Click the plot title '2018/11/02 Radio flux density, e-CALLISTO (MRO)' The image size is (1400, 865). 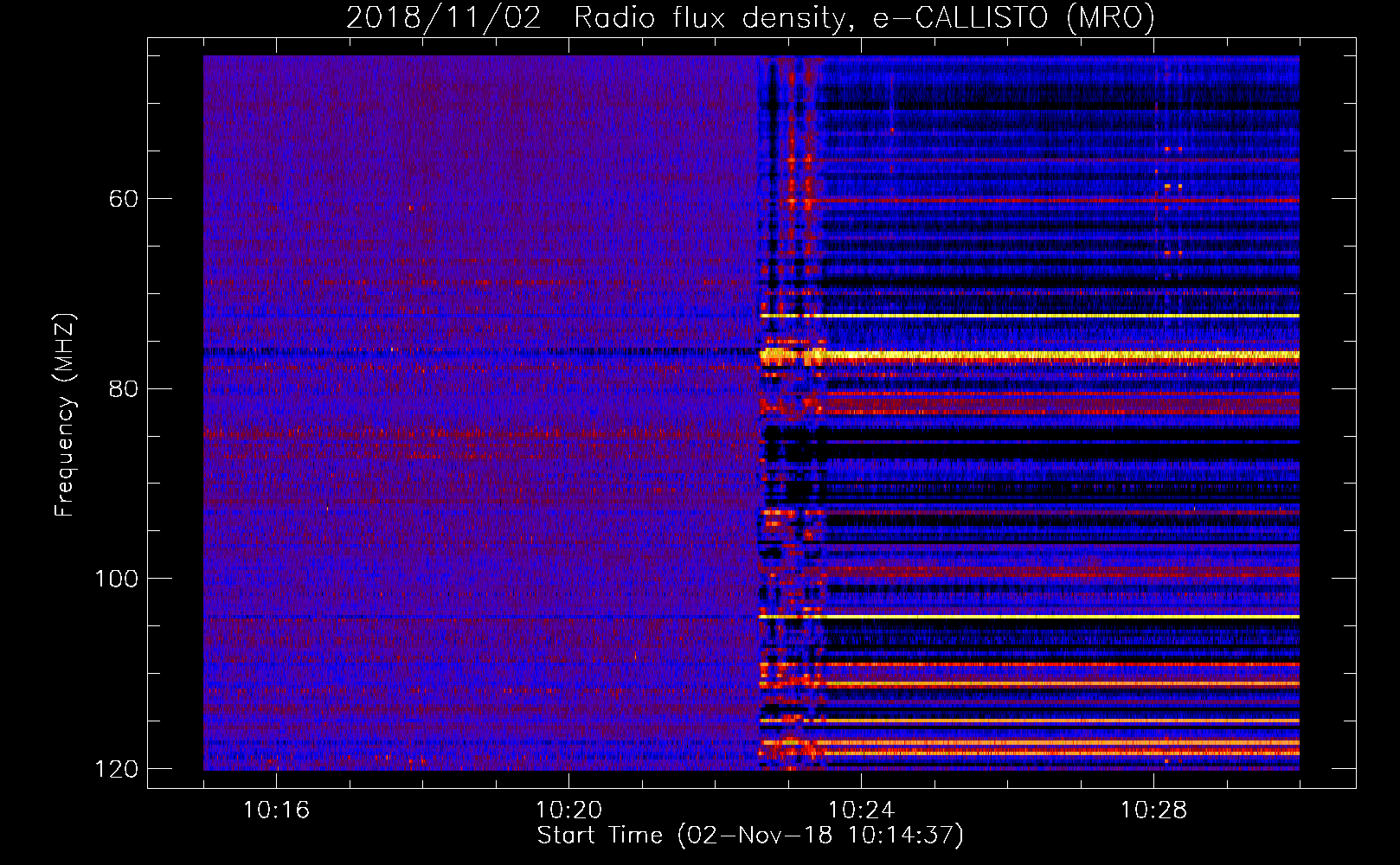(750, 18)
